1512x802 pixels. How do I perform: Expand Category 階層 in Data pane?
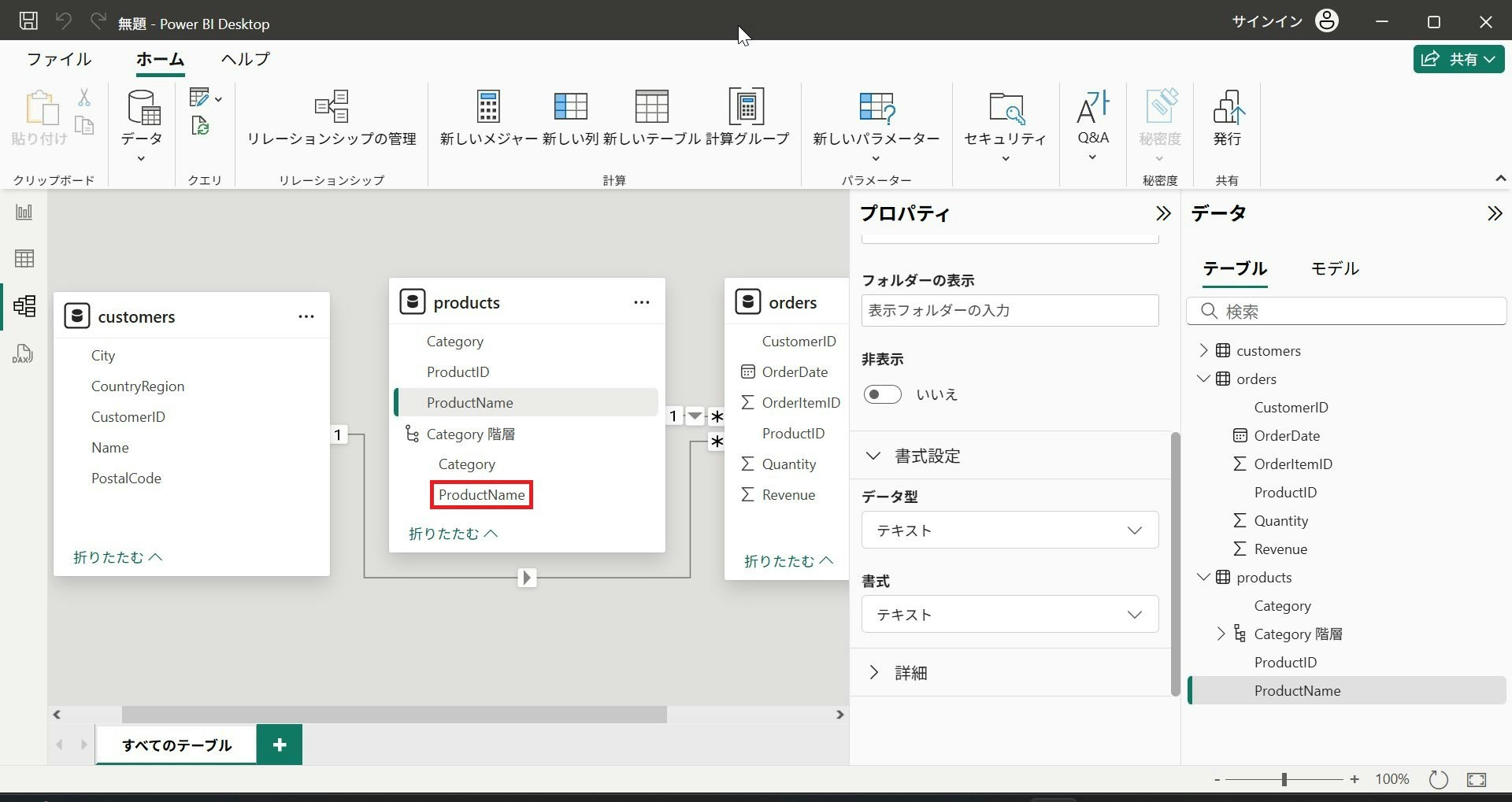coord(1221,634)
